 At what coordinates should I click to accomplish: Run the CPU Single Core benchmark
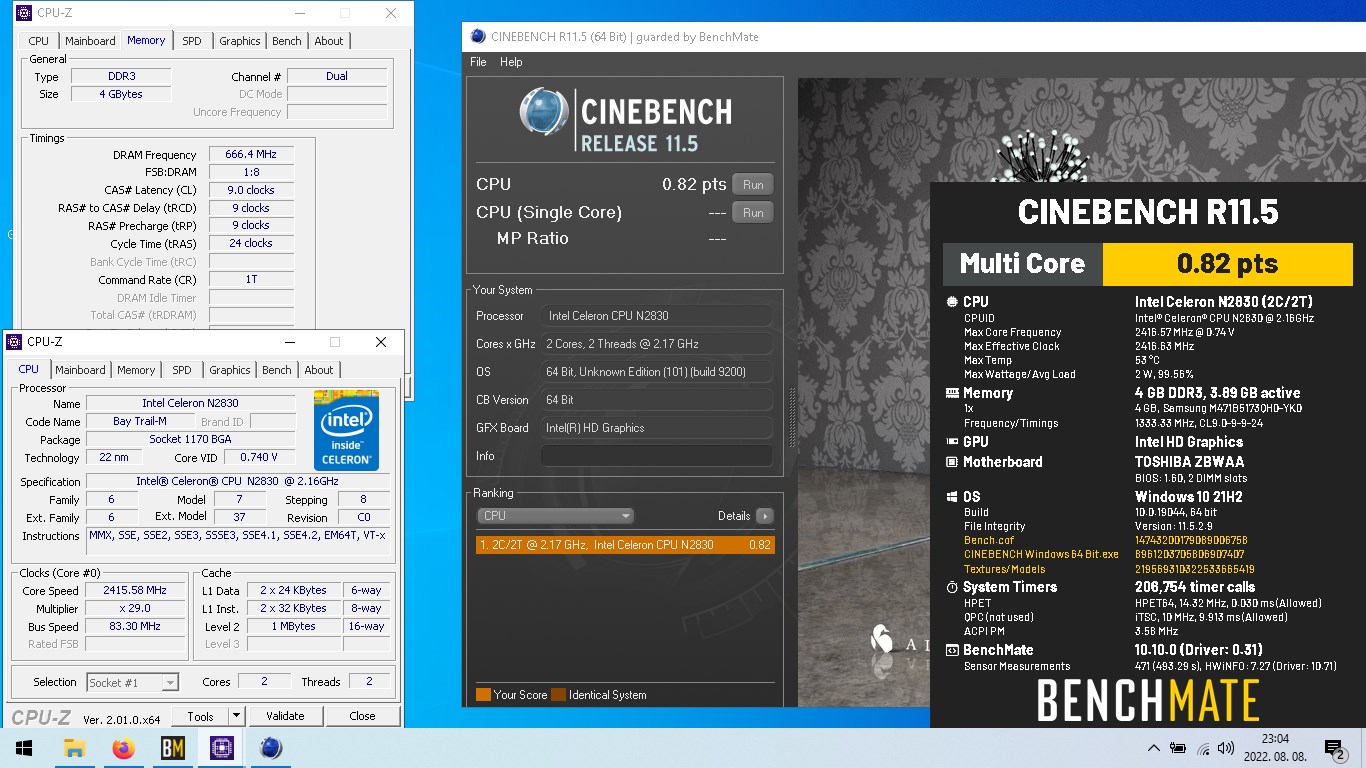coord(753,213)
